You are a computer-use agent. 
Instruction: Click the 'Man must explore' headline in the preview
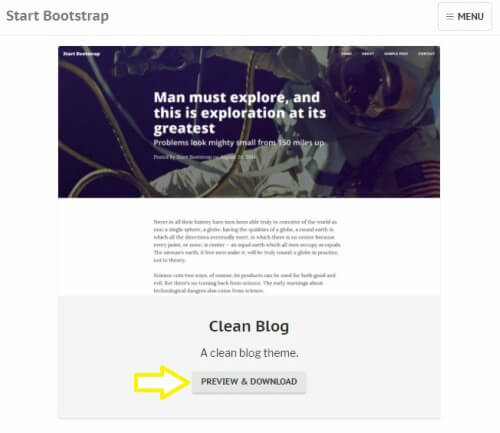point(239,113)
